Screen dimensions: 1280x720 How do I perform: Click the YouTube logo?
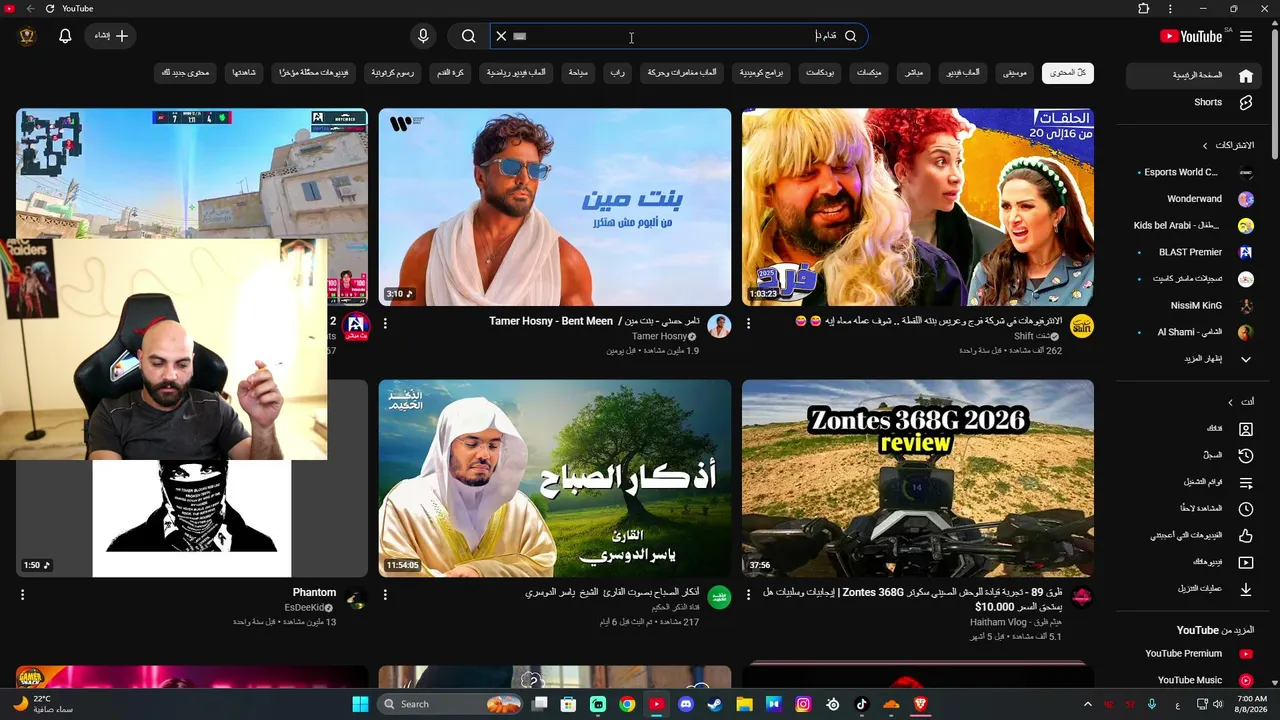(1190, 36)
